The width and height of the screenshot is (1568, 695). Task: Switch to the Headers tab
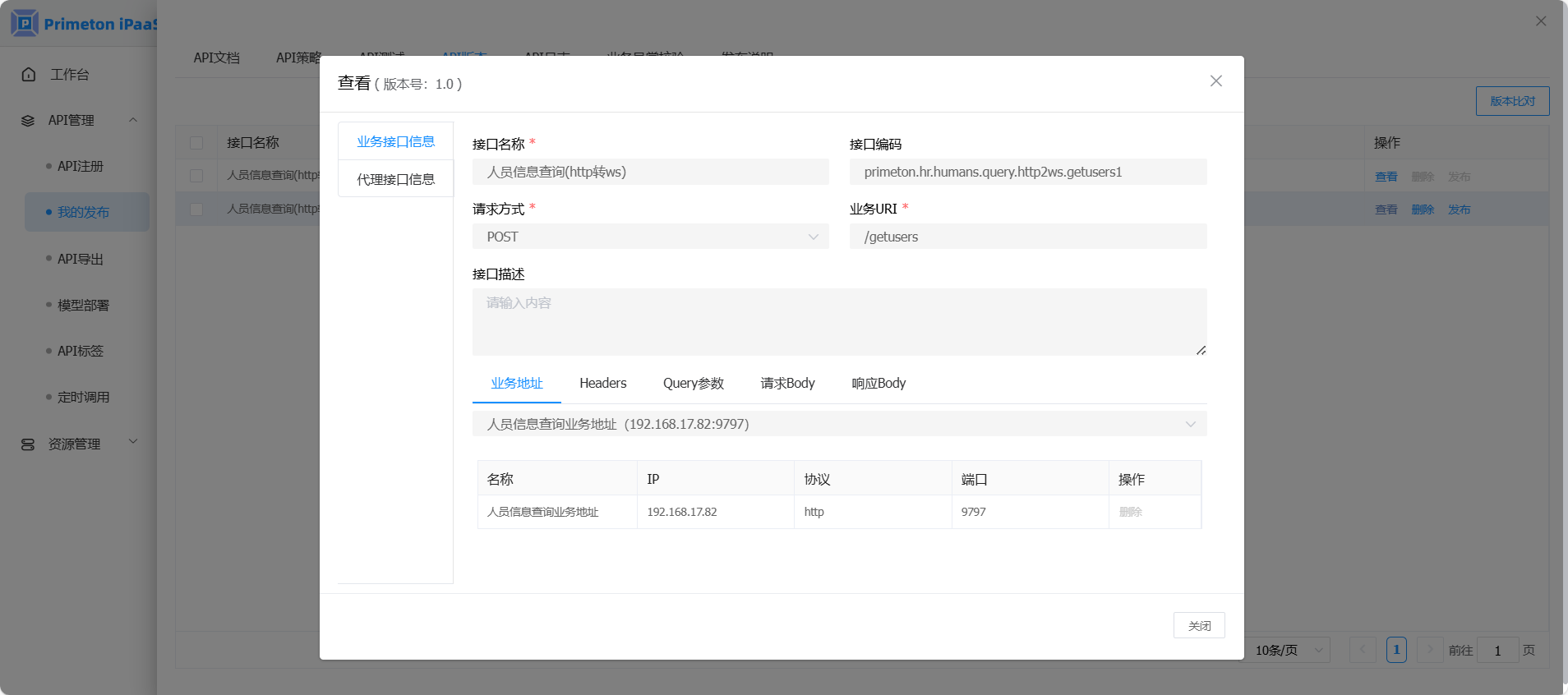click(x=602, y=383)
